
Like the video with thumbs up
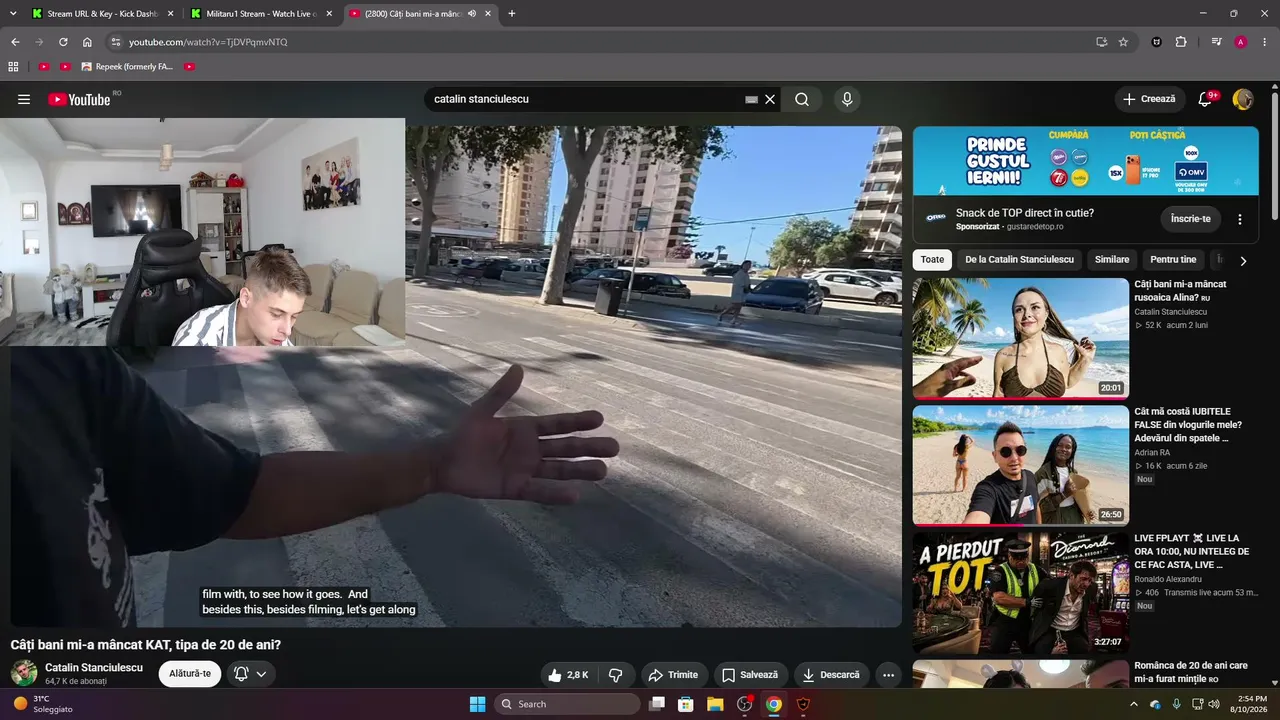pyautogui.click(x=568, y=675)
